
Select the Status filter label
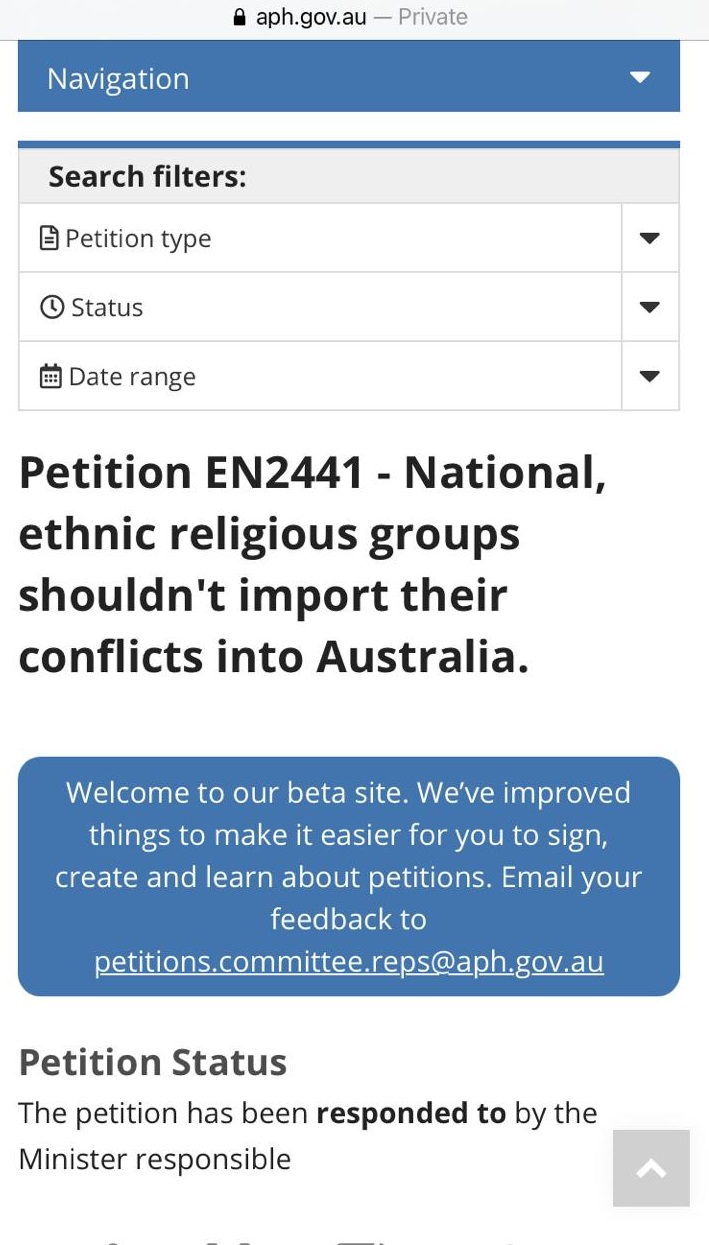[x=107, y=308]
